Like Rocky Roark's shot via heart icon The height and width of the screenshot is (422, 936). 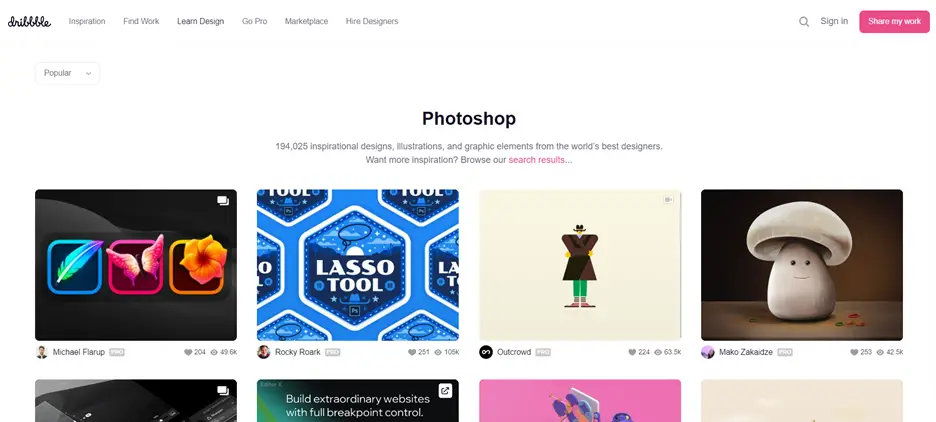pos(412,352)
